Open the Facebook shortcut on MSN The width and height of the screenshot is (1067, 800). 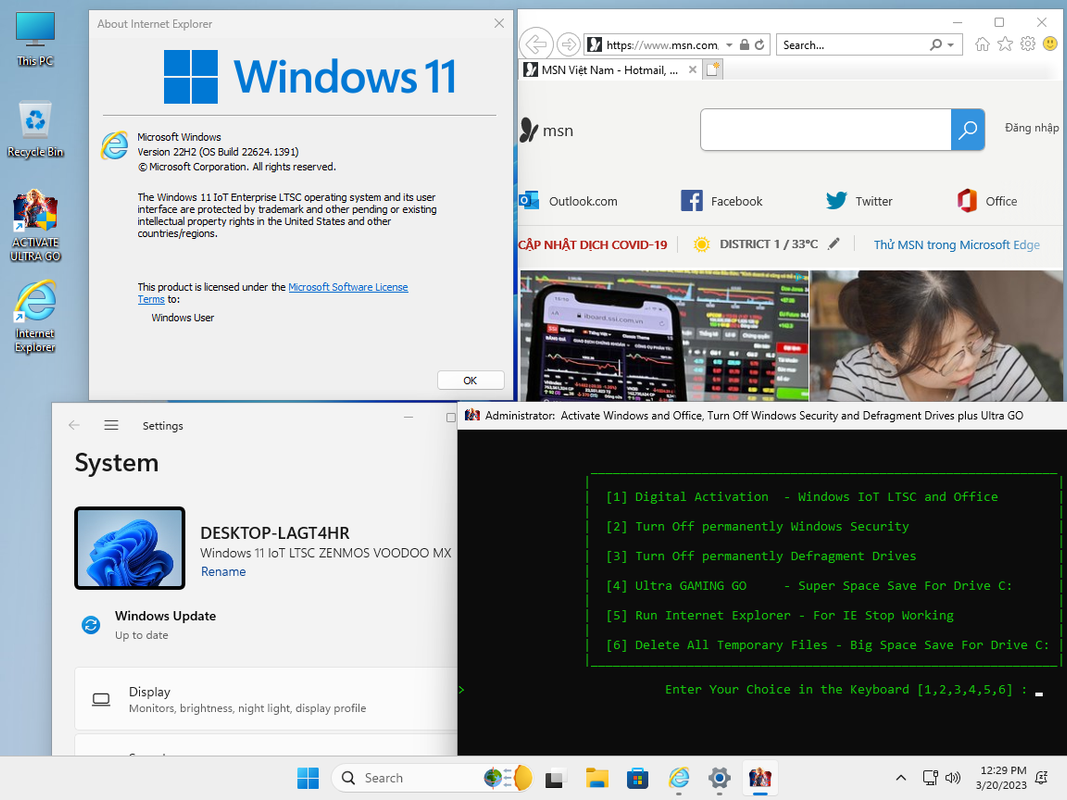[x=721, y=201]
